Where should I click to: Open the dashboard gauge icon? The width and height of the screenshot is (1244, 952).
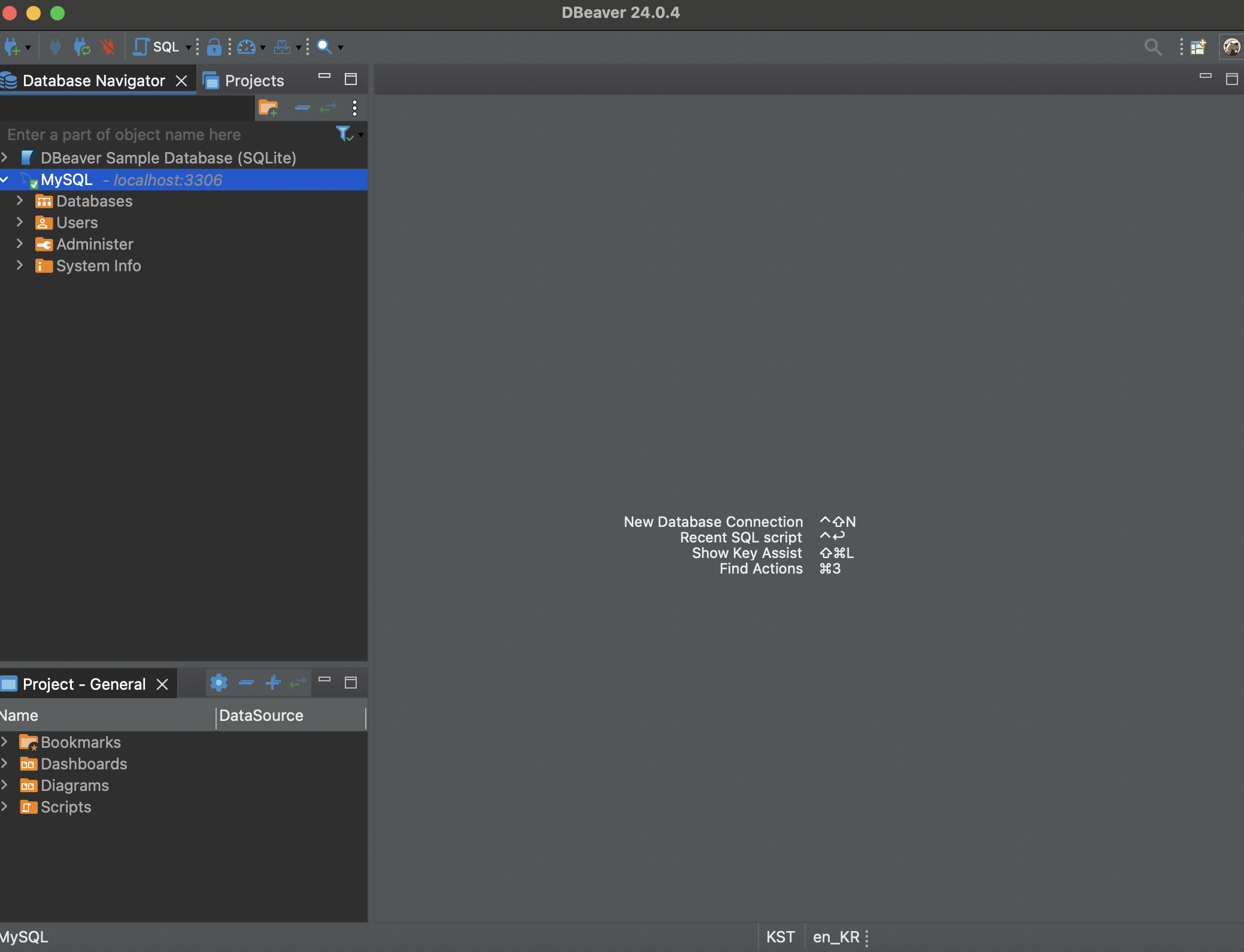point(246,47)
